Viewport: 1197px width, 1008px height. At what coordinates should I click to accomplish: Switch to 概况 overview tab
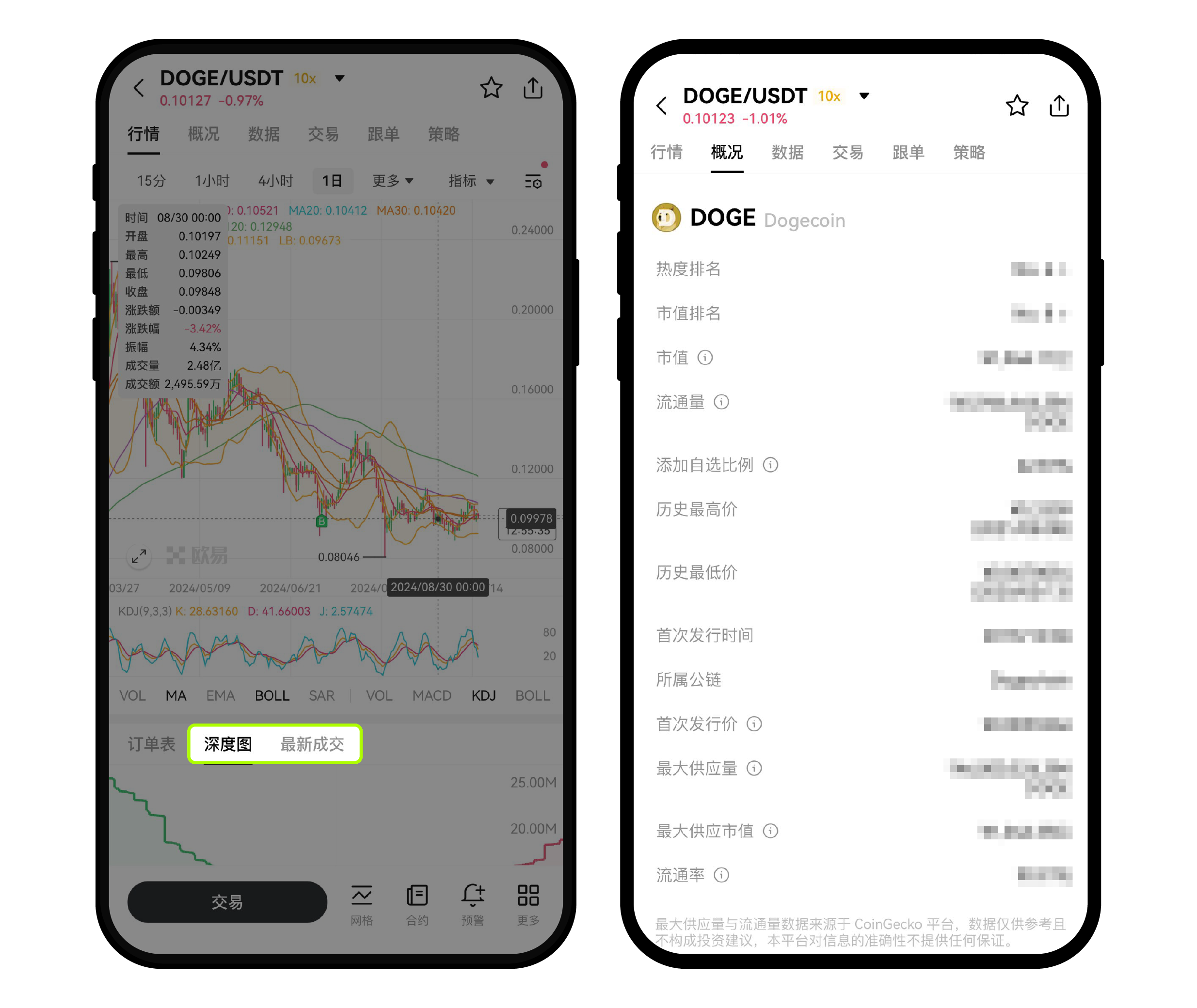coord(201,140)
